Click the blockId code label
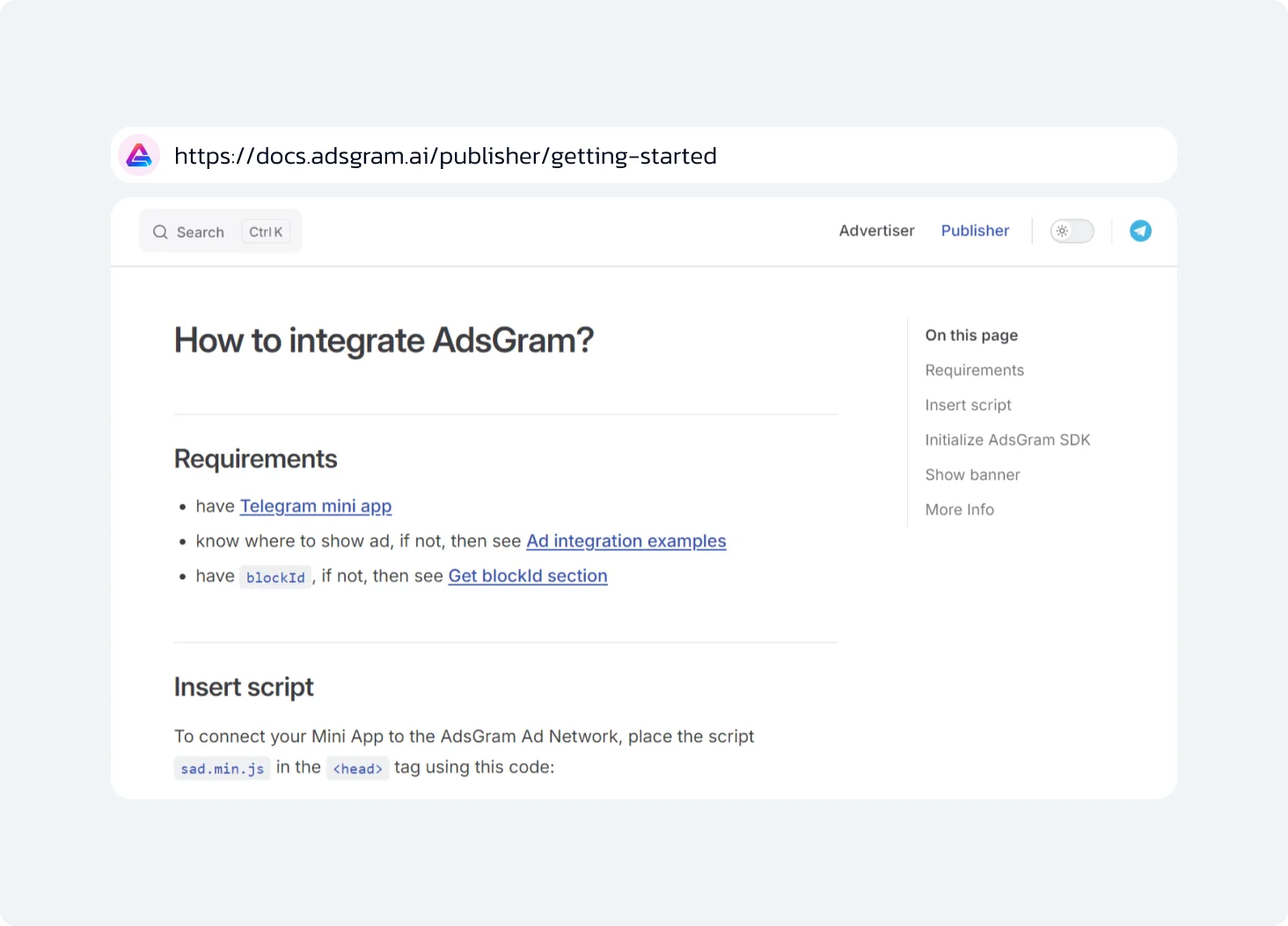The image size is (1288, 926). [x=275, y=577]
